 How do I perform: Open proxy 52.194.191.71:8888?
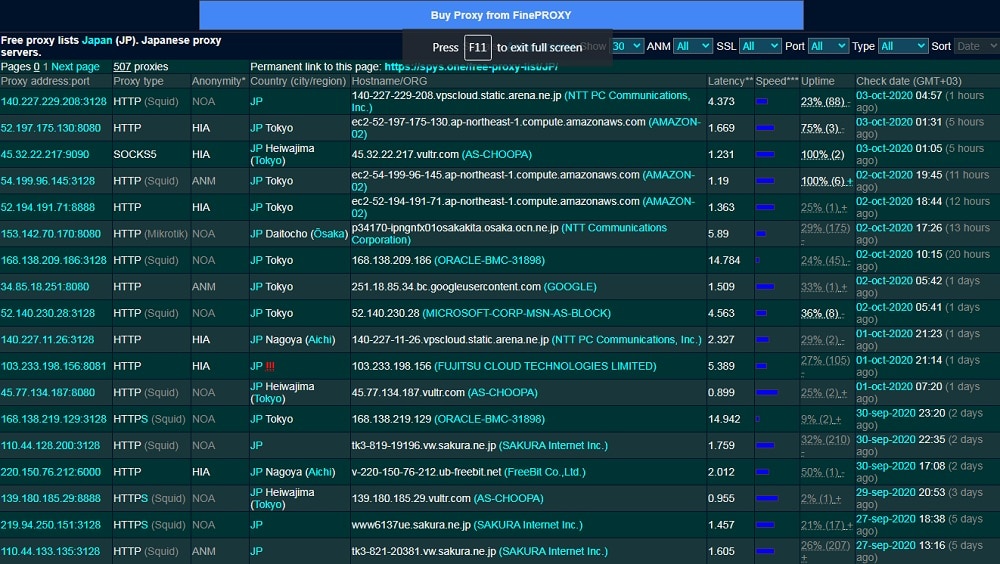(x=48, y=207)
